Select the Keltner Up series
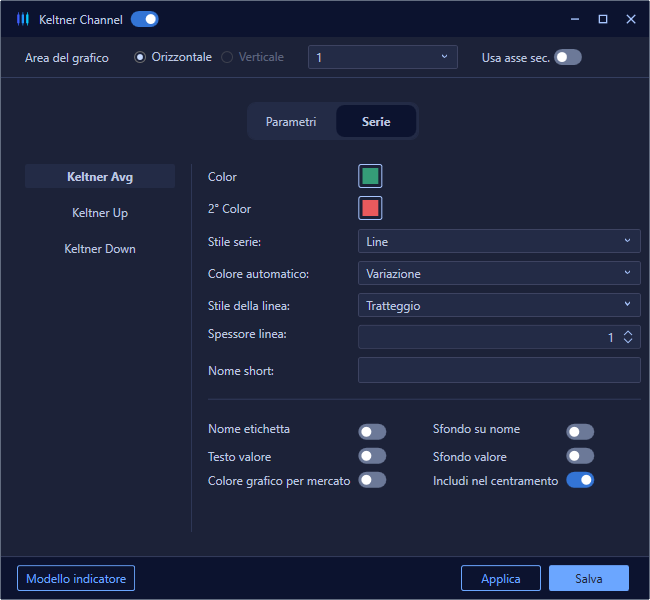This screenshot has height=600, width=650. [x=100, y=213]
